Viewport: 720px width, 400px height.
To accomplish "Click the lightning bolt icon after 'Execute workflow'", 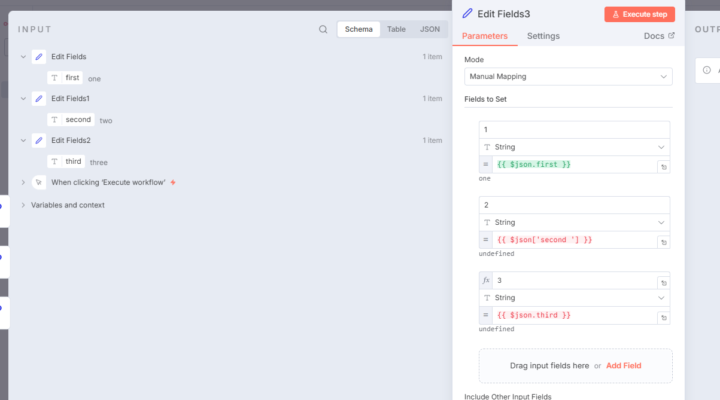I will [173, 182].
